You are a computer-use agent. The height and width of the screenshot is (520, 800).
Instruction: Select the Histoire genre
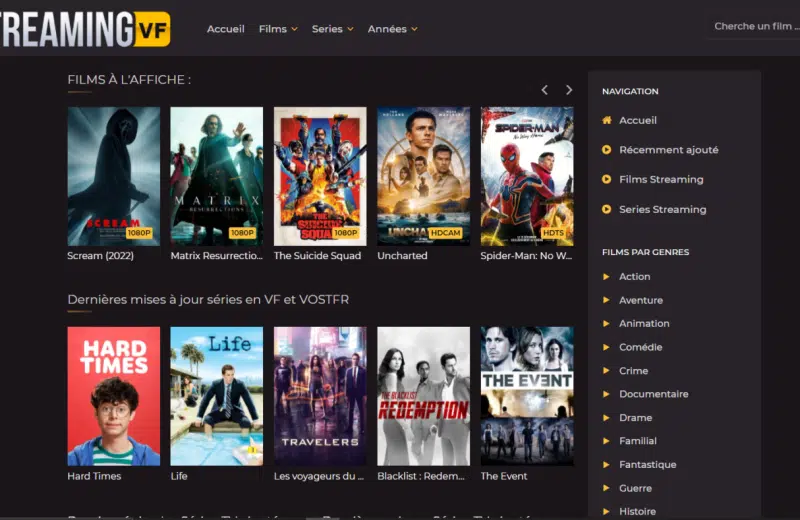pyautogui.click(x=638, y=511)
